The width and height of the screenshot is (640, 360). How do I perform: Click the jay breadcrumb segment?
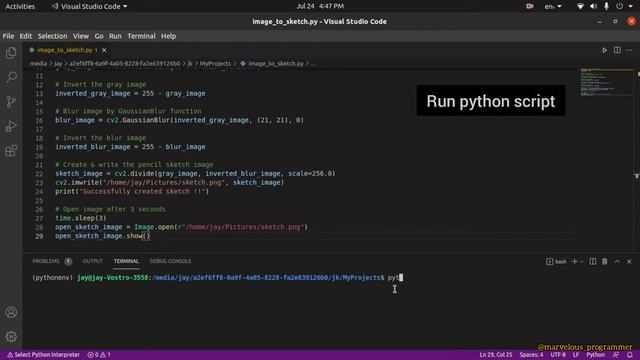[58, 64]
